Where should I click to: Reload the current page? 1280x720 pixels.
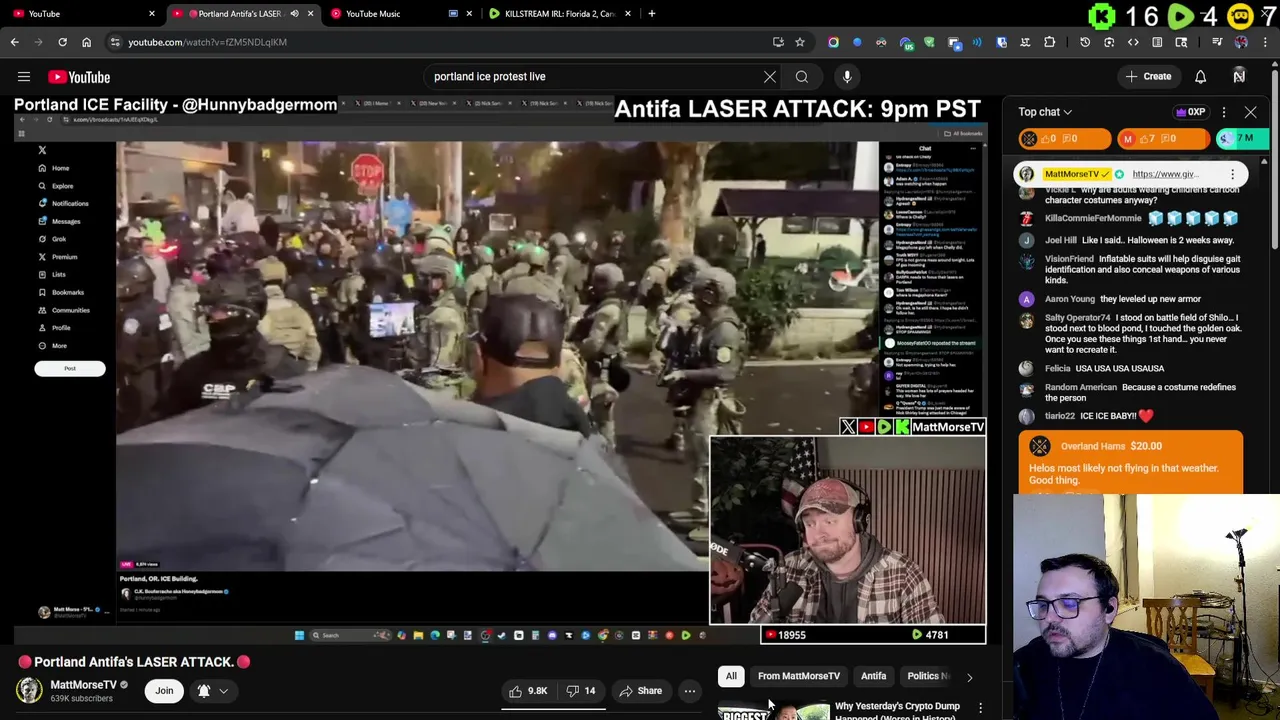point(62,42)
